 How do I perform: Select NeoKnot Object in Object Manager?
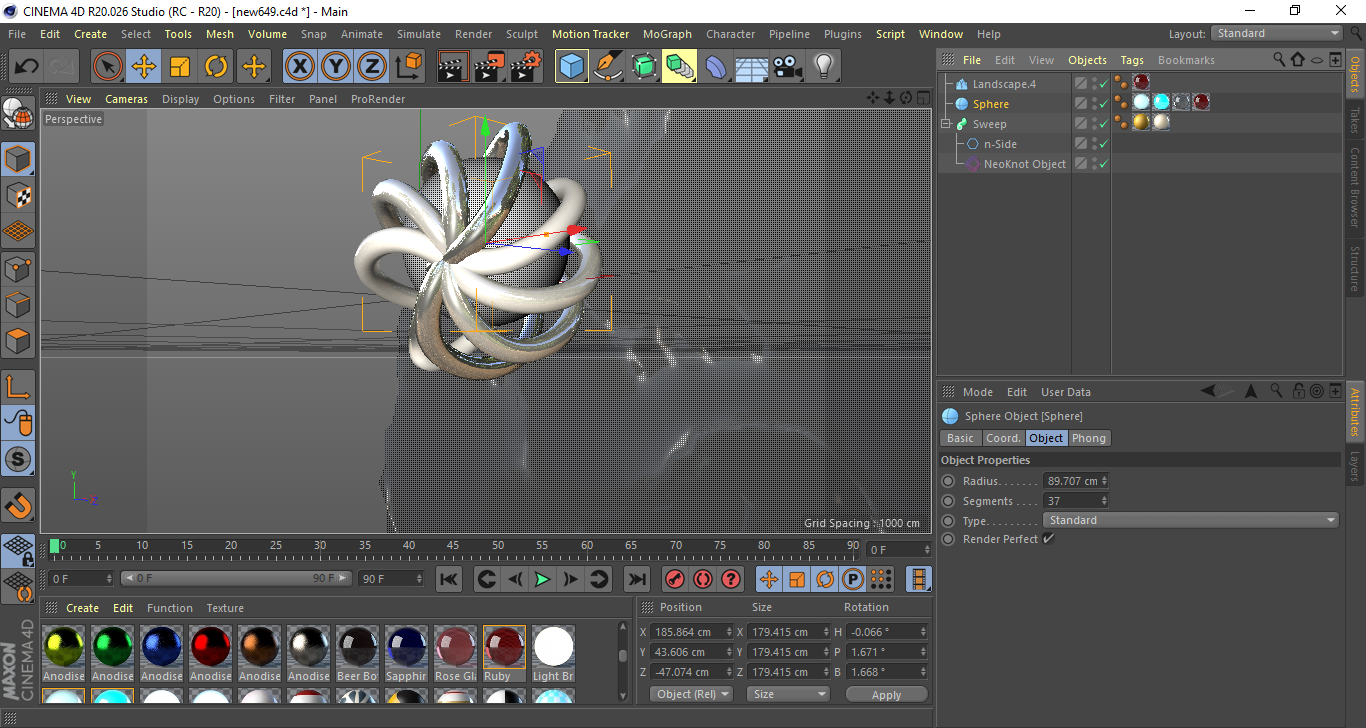[1025, 164]
